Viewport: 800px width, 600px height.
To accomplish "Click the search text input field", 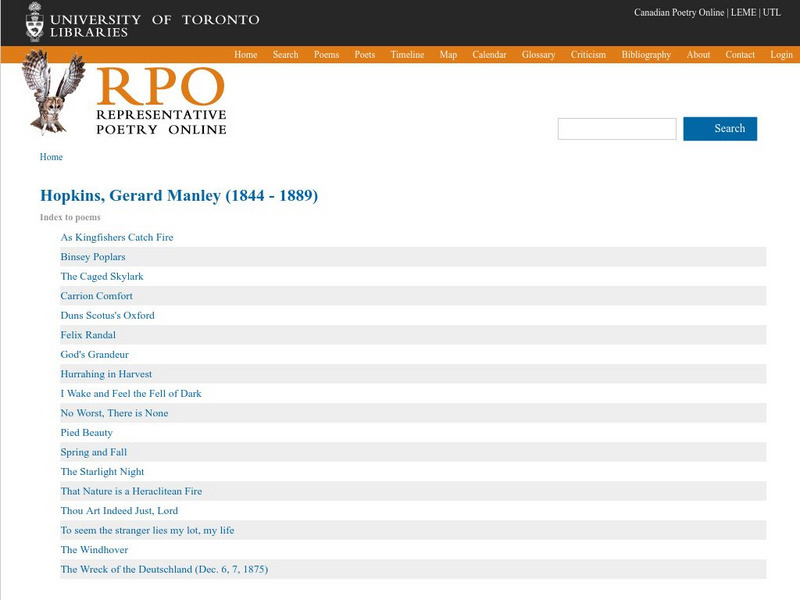I will click(617, 129).
